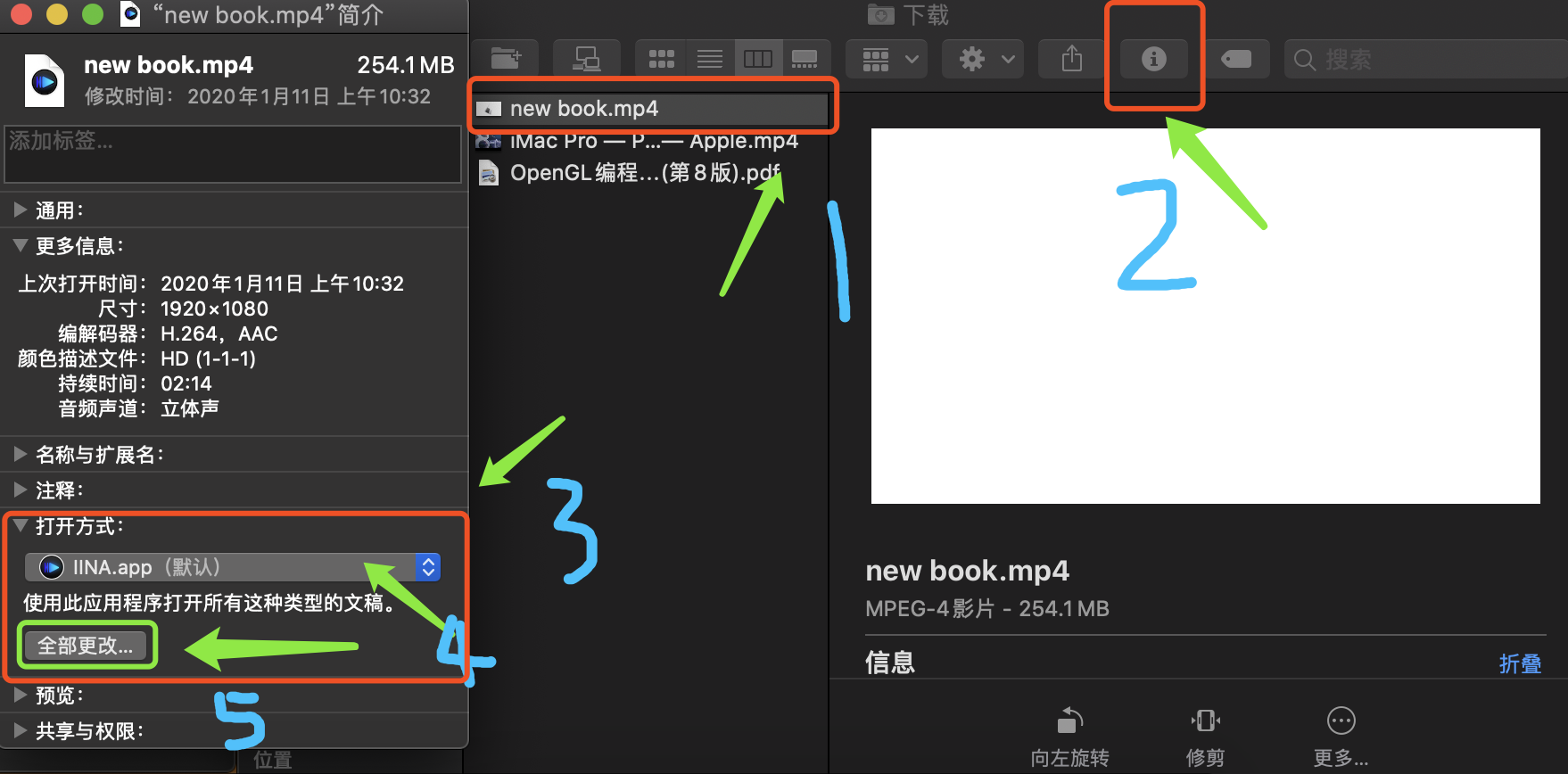Click the video preview thumbnail
The height and width of the screenshot is (774, 1568).
pyautogui.click(x=1205, y=316)
